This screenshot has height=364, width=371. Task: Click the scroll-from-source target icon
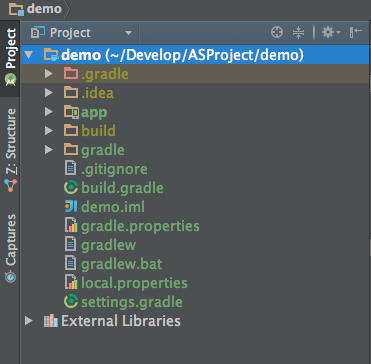277,32
